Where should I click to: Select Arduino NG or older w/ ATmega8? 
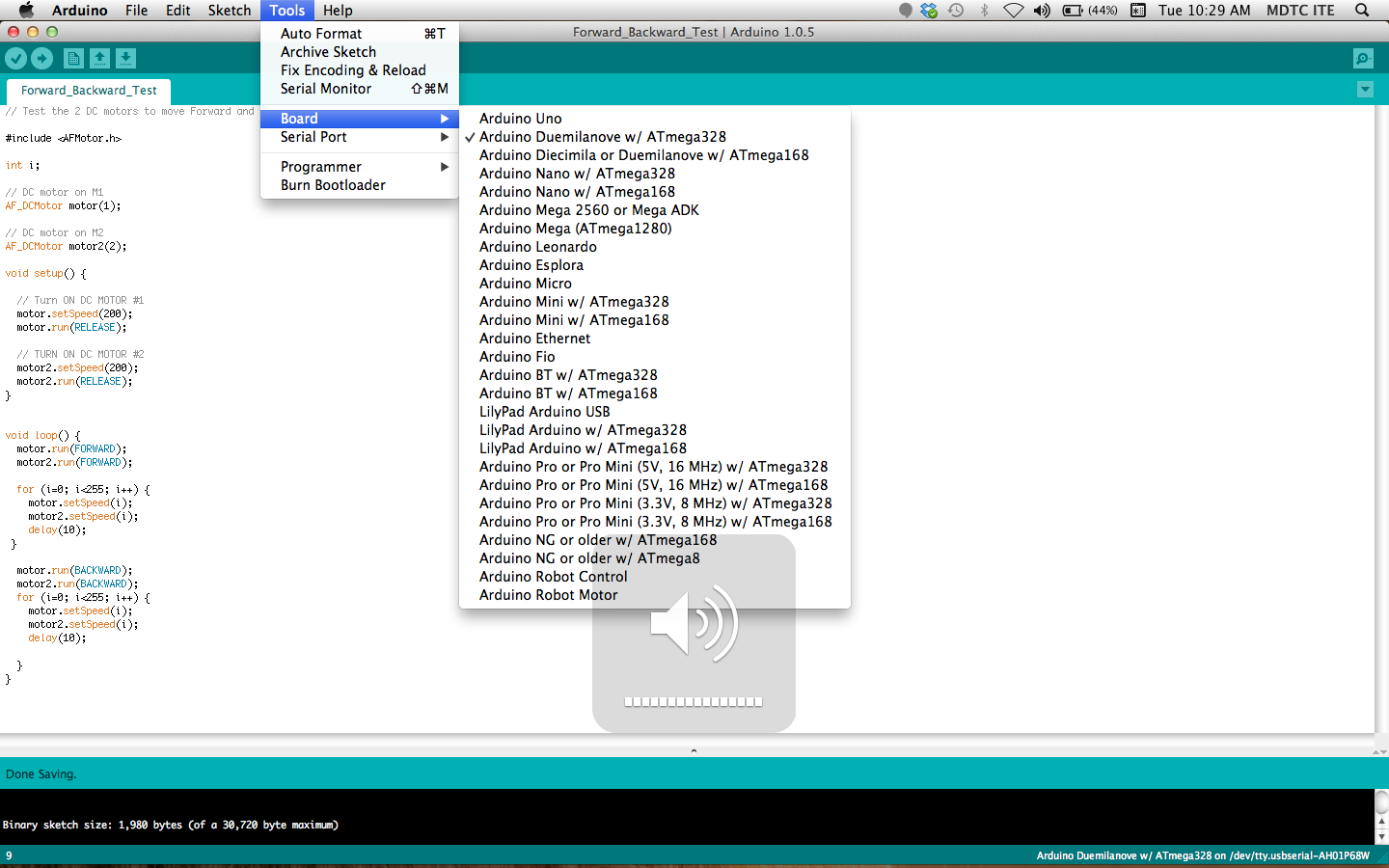tap(655, 558)
